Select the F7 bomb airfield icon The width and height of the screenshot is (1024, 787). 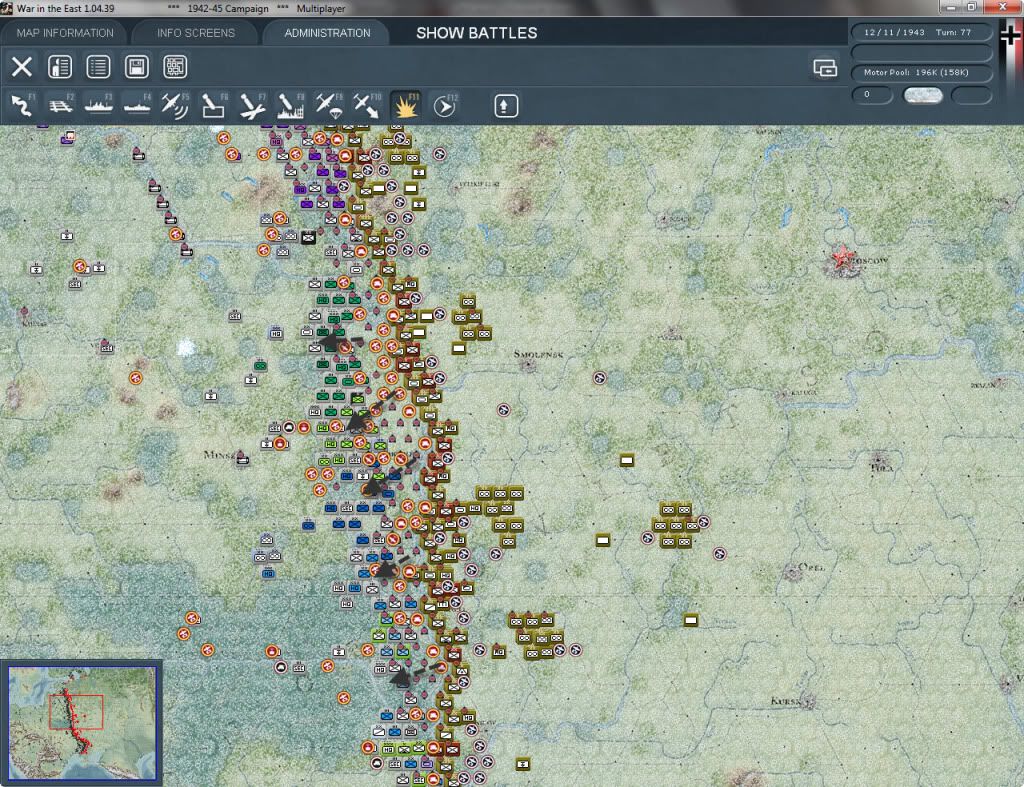point(252,106)
